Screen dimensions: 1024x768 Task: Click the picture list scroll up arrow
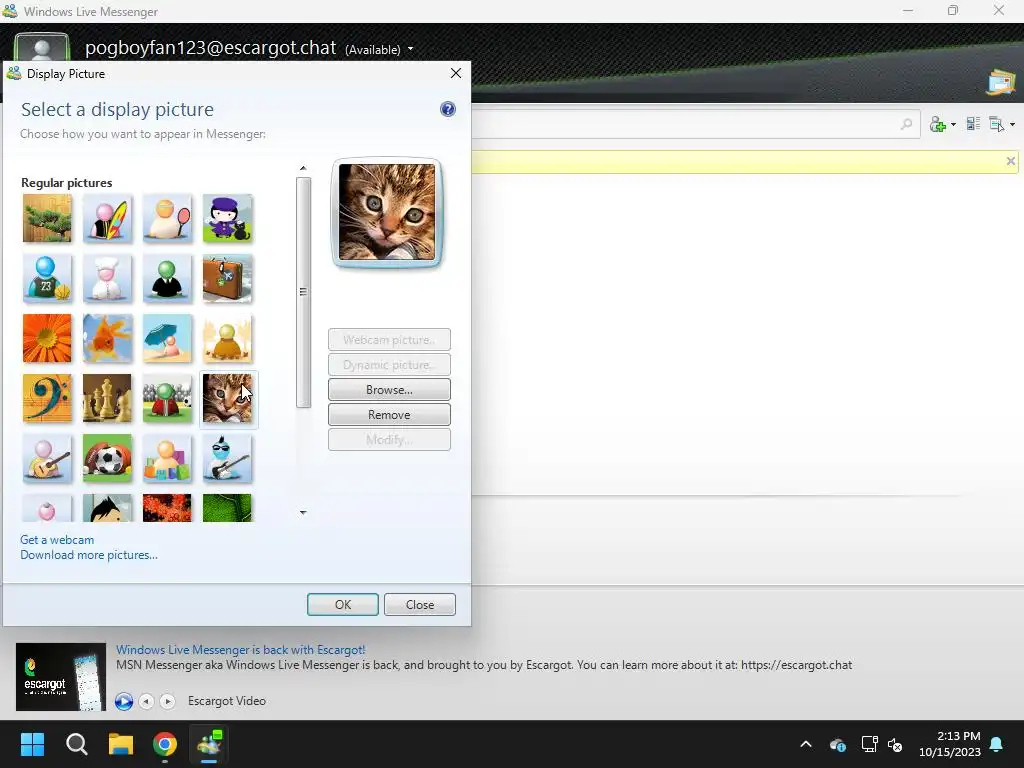coord(303,168)
